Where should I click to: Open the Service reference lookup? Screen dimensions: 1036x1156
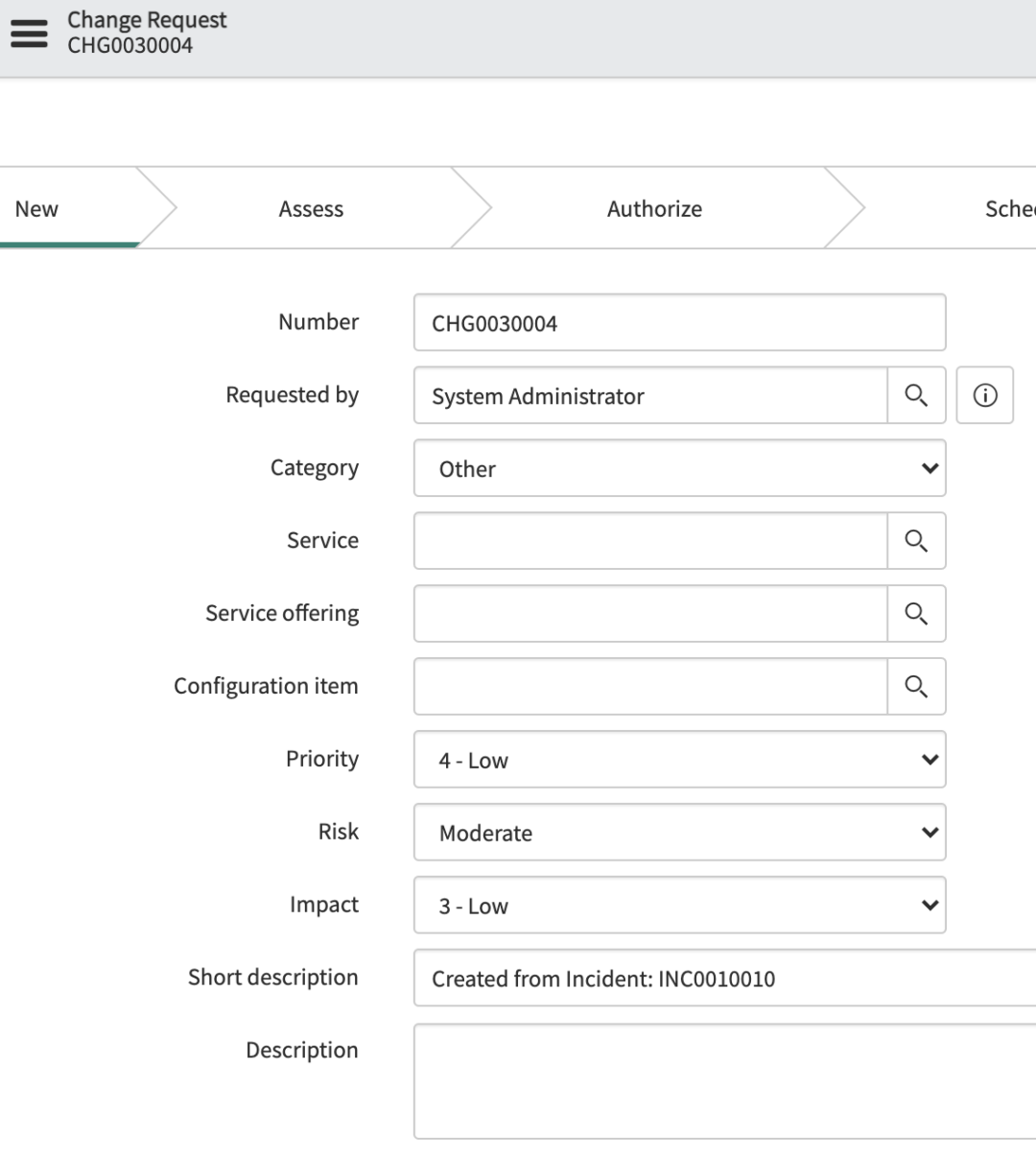tap(916, 540)
